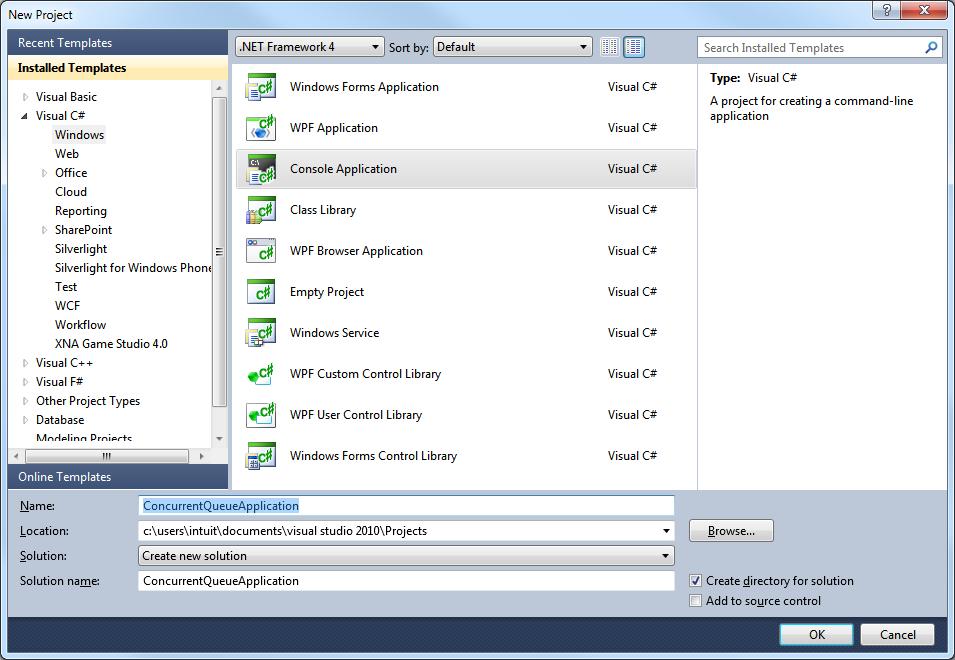Expand the Office node arrow
The width and height of the screenshot is (955, 660).
(44, 173)
